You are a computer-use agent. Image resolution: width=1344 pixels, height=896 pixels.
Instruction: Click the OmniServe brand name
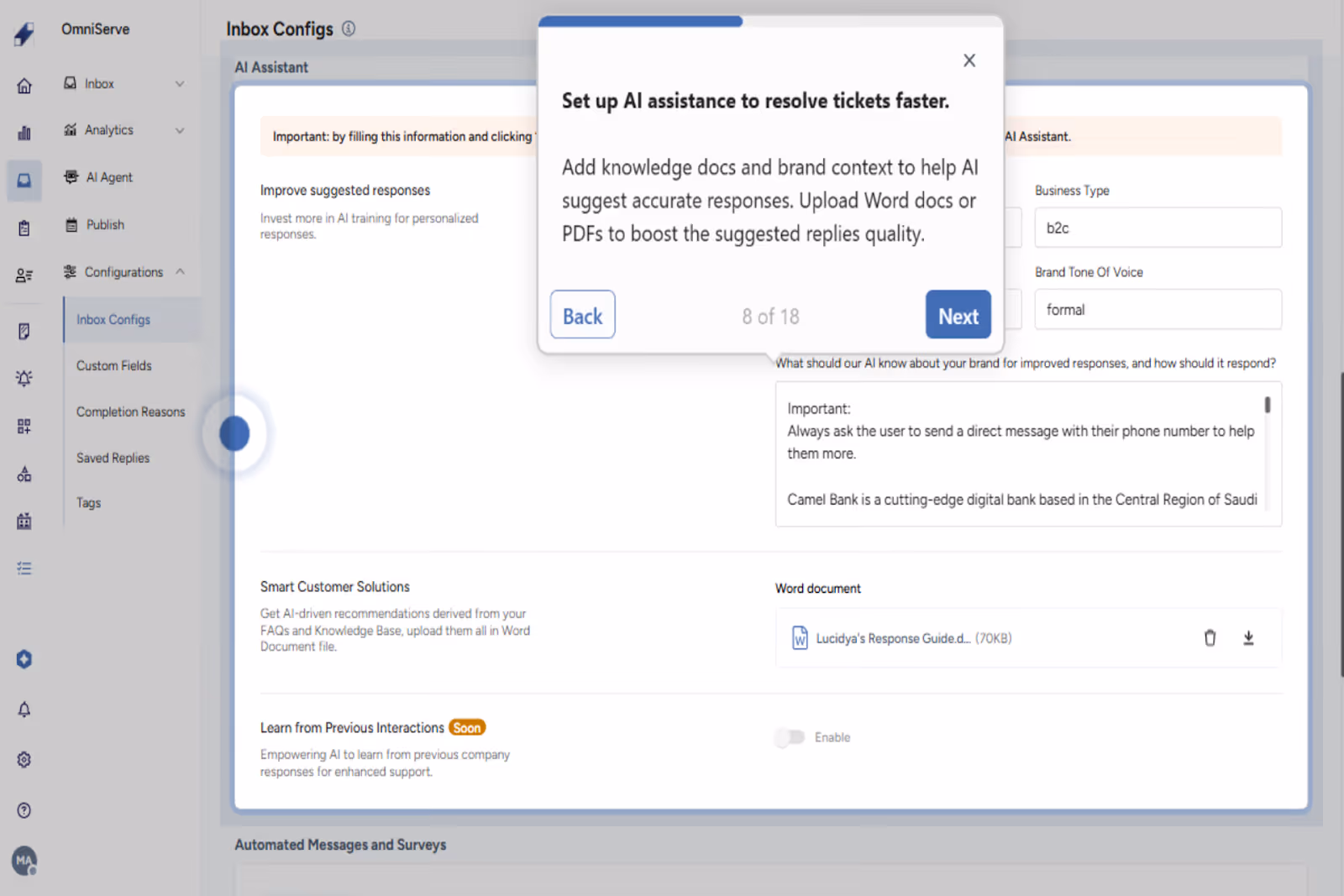(96, 29)
